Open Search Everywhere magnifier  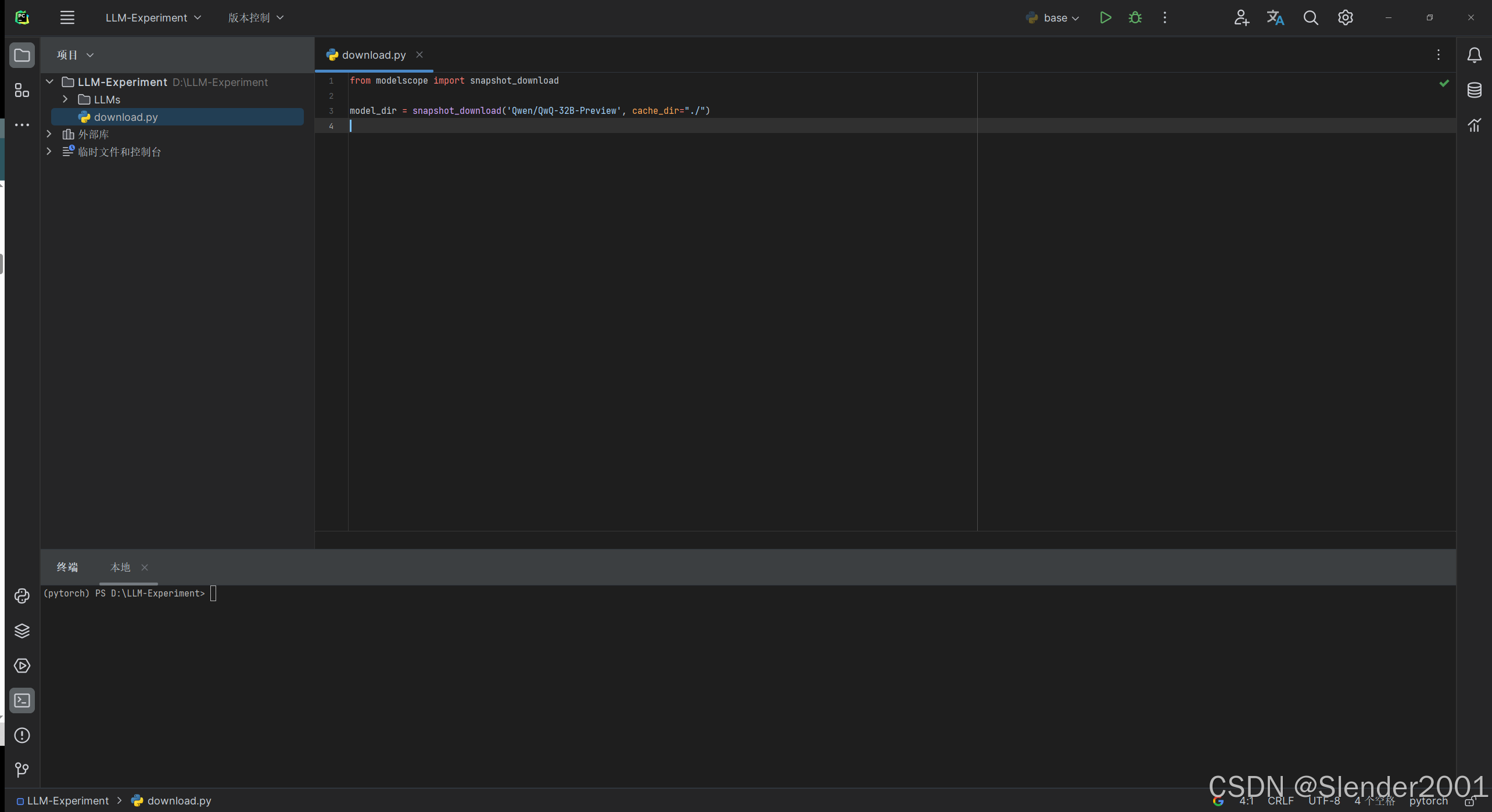click(x=1311, y=17)
